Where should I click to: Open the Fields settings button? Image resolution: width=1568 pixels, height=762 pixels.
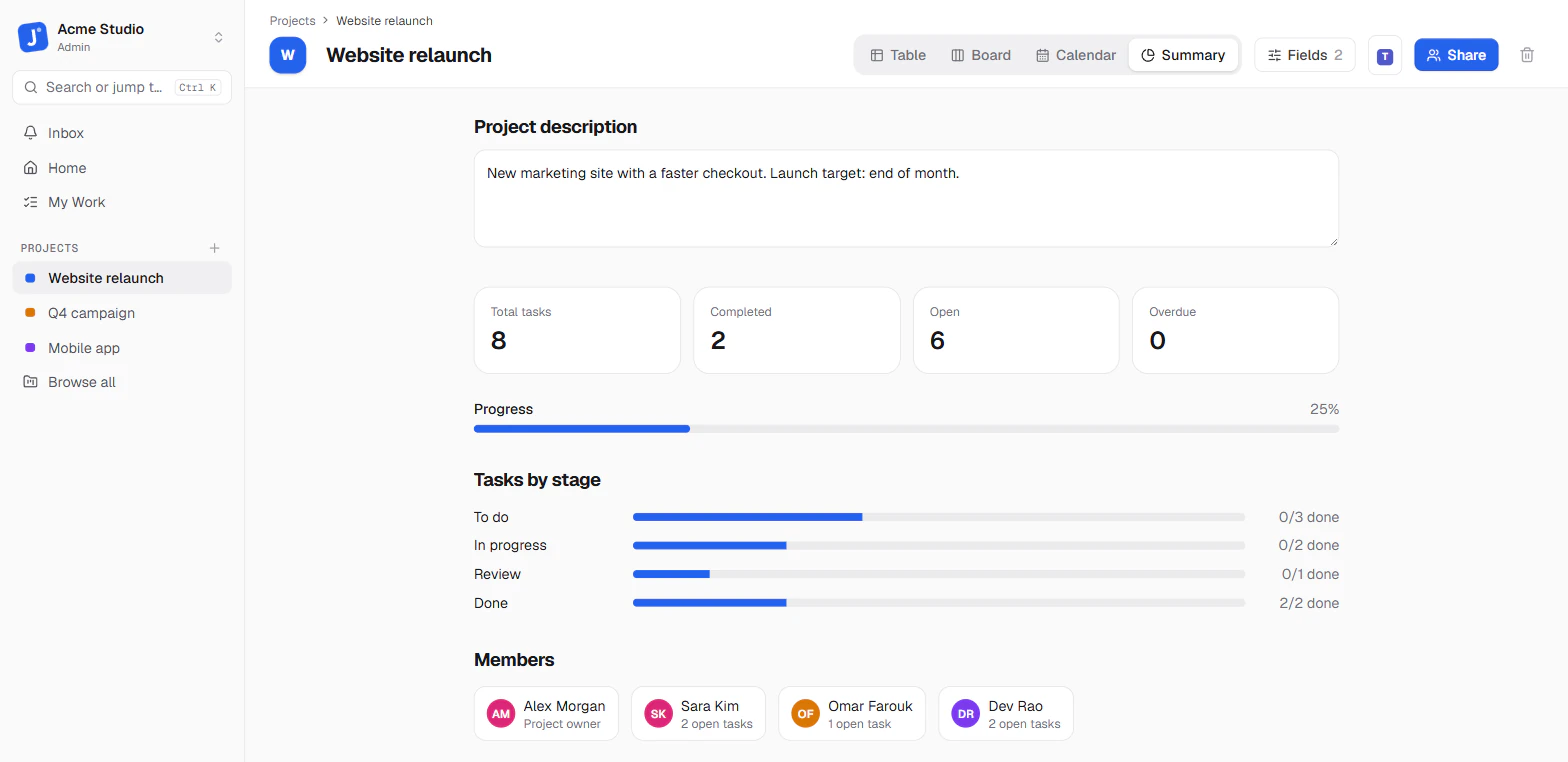tap(1305, 55)
